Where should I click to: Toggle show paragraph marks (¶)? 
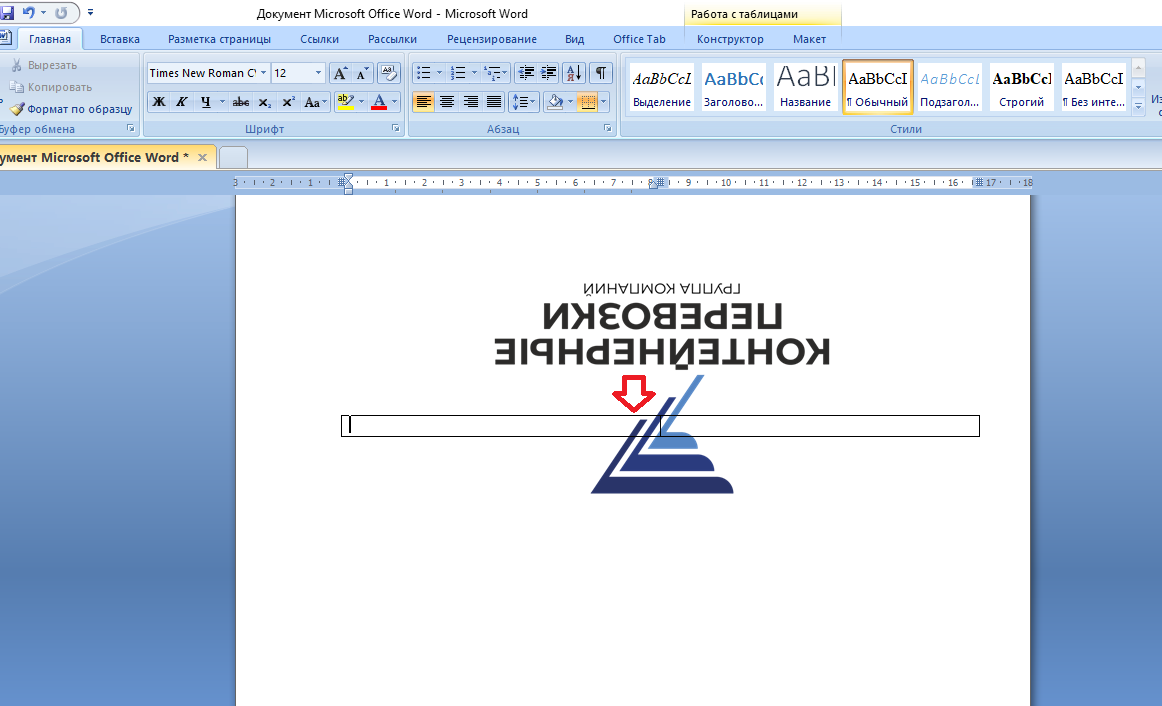click(x=601, y=73)
